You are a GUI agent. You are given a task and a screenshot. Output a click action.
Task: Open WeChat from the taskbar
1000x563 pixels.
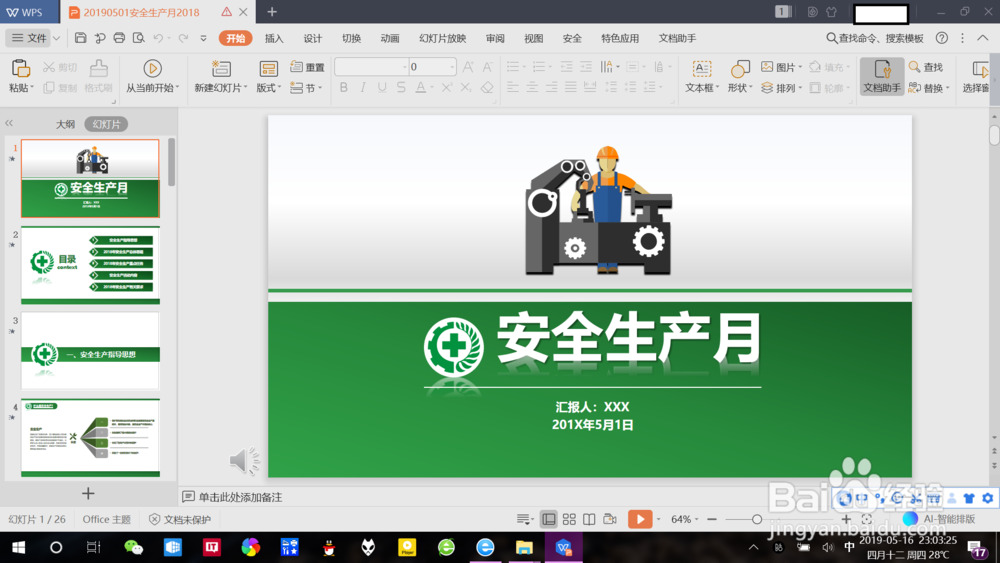coord(133,547)
